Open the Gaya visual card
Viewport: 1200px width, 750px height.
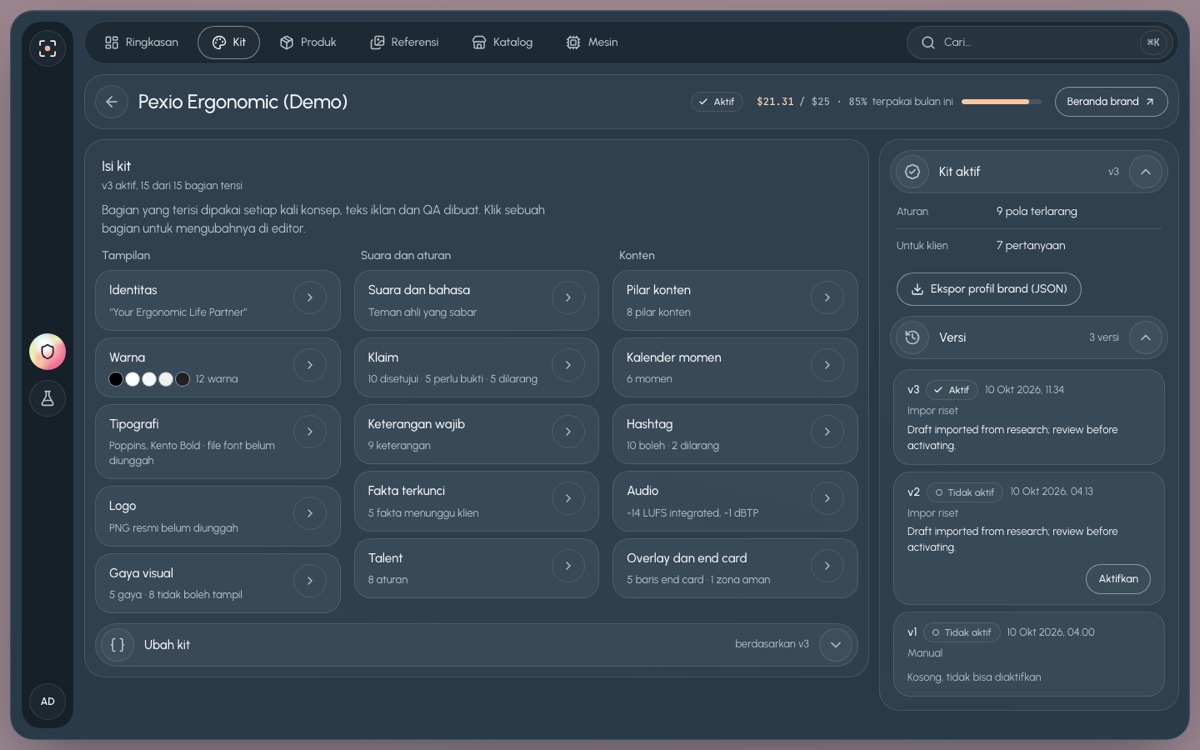[x=218, y=583]
